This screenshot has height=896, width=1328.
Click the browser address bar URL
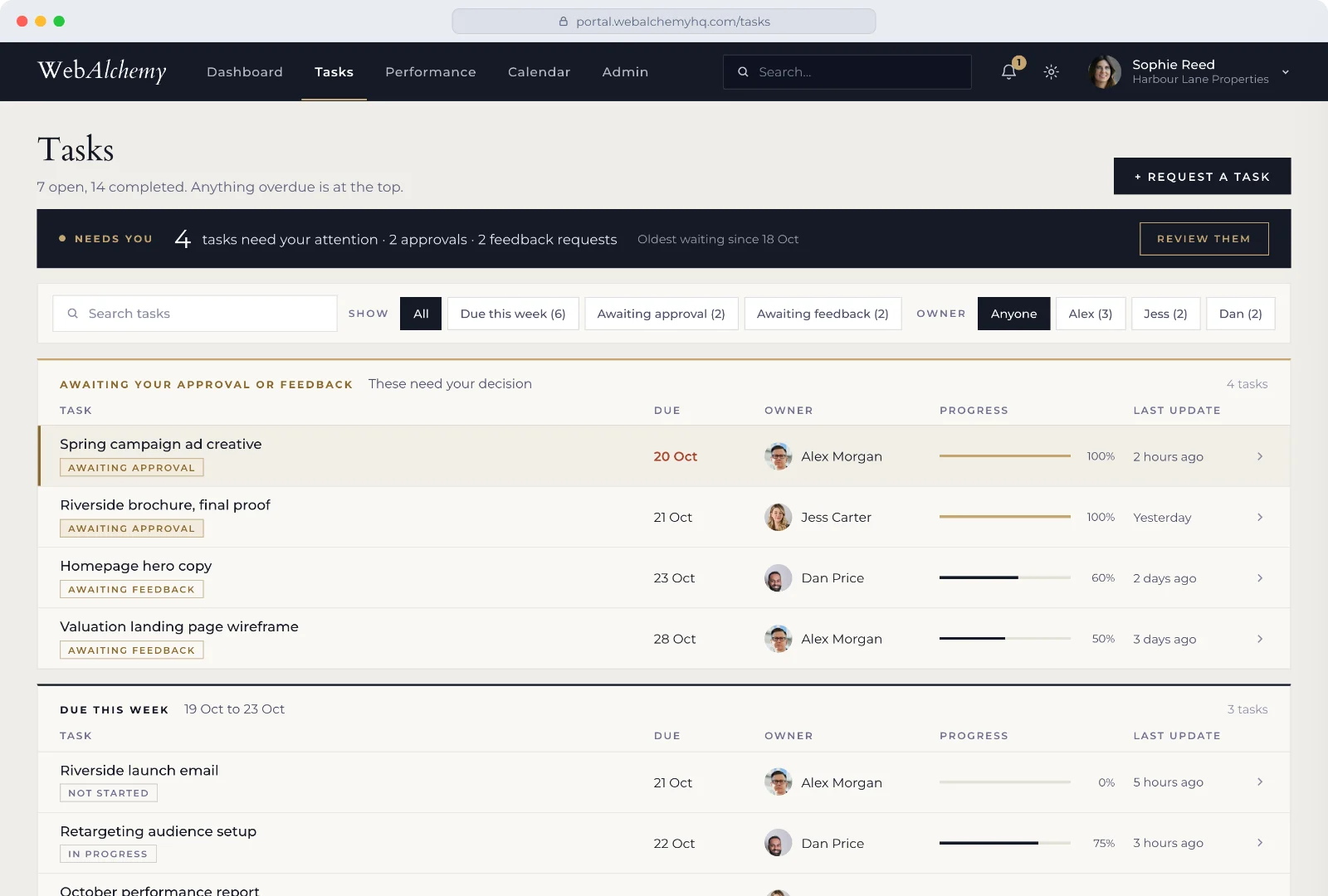click(673, 22)
